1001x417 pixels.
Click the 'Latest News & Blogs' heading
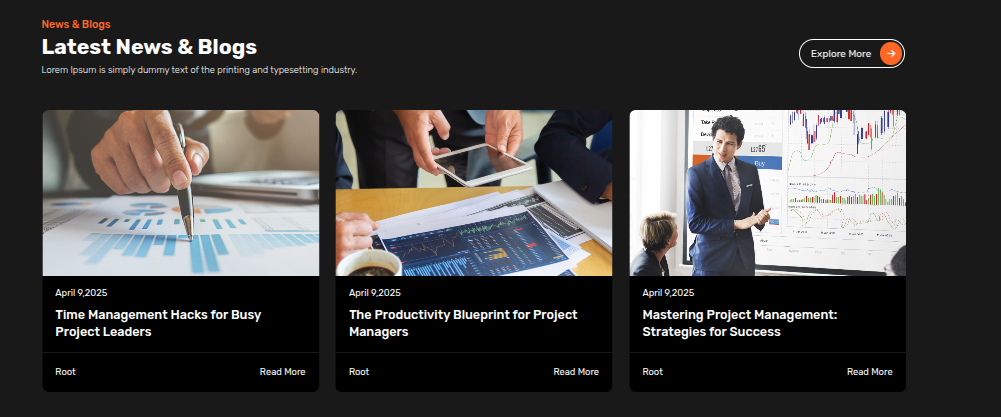click(x=149, y=47)
